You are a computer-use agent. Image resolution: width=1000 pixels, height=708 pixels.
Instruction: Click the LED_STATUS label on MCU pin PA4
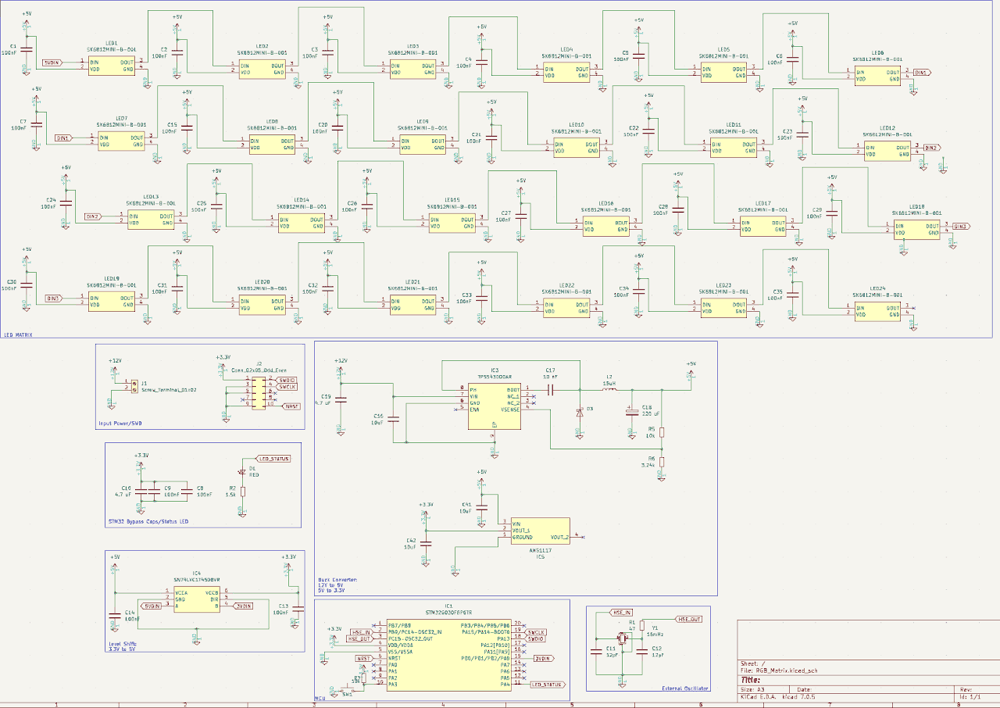(x=548, y=684)
